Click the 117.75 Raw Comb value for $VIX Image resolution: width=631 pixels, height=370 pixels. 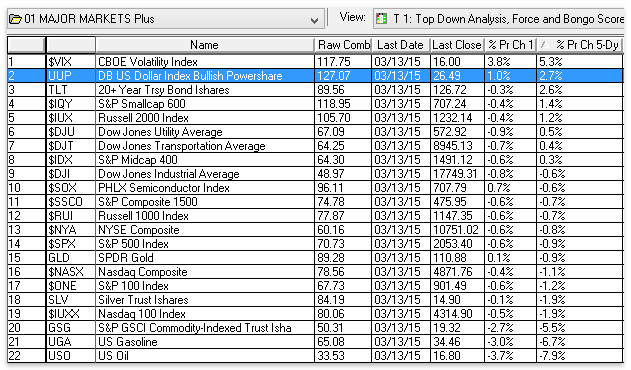[x=334, y=62]
